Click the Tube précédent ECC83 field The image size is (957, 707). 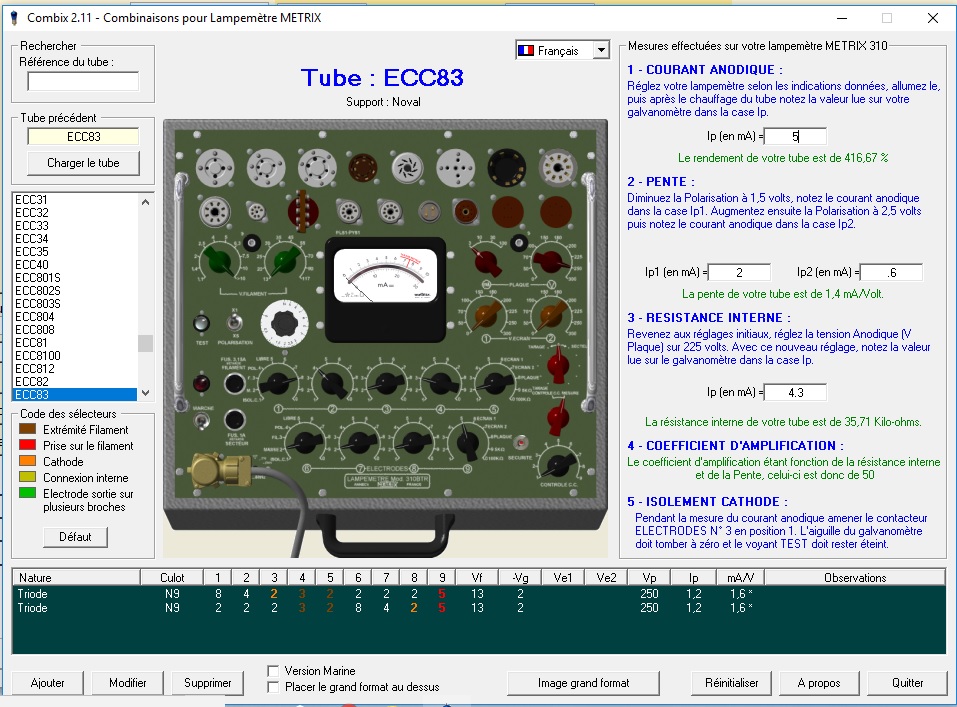click(83, 137)
